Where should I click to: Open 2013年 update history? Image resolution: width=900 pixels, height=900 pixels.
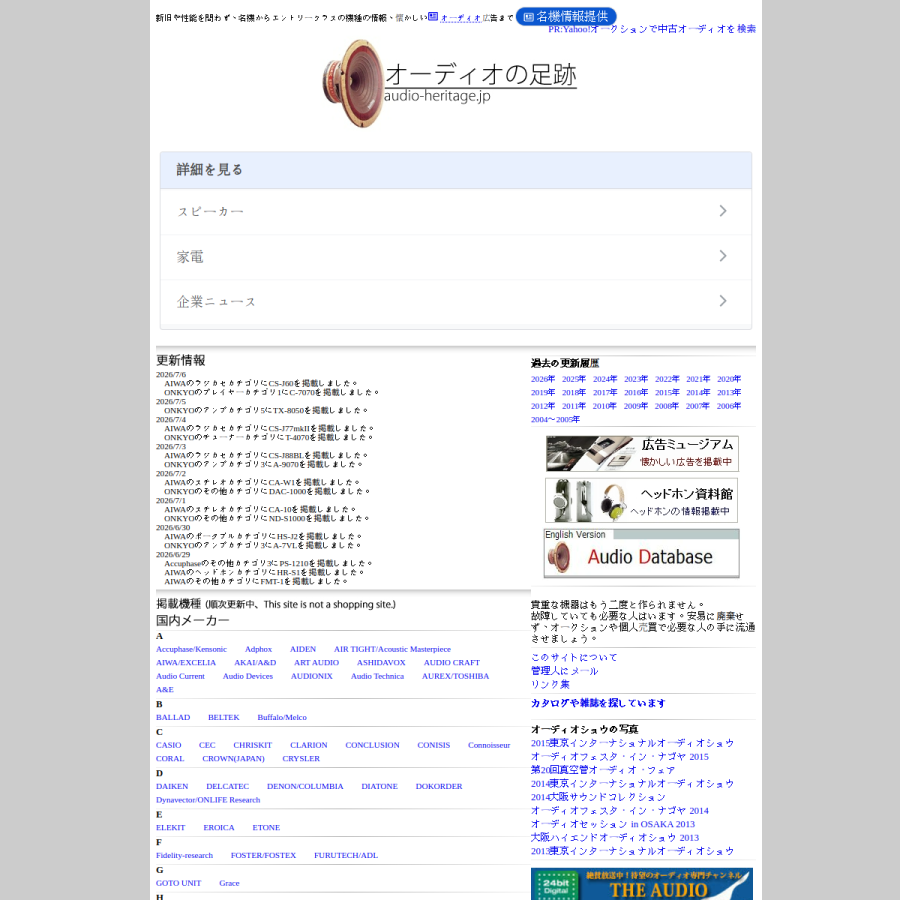pos(728,393)
